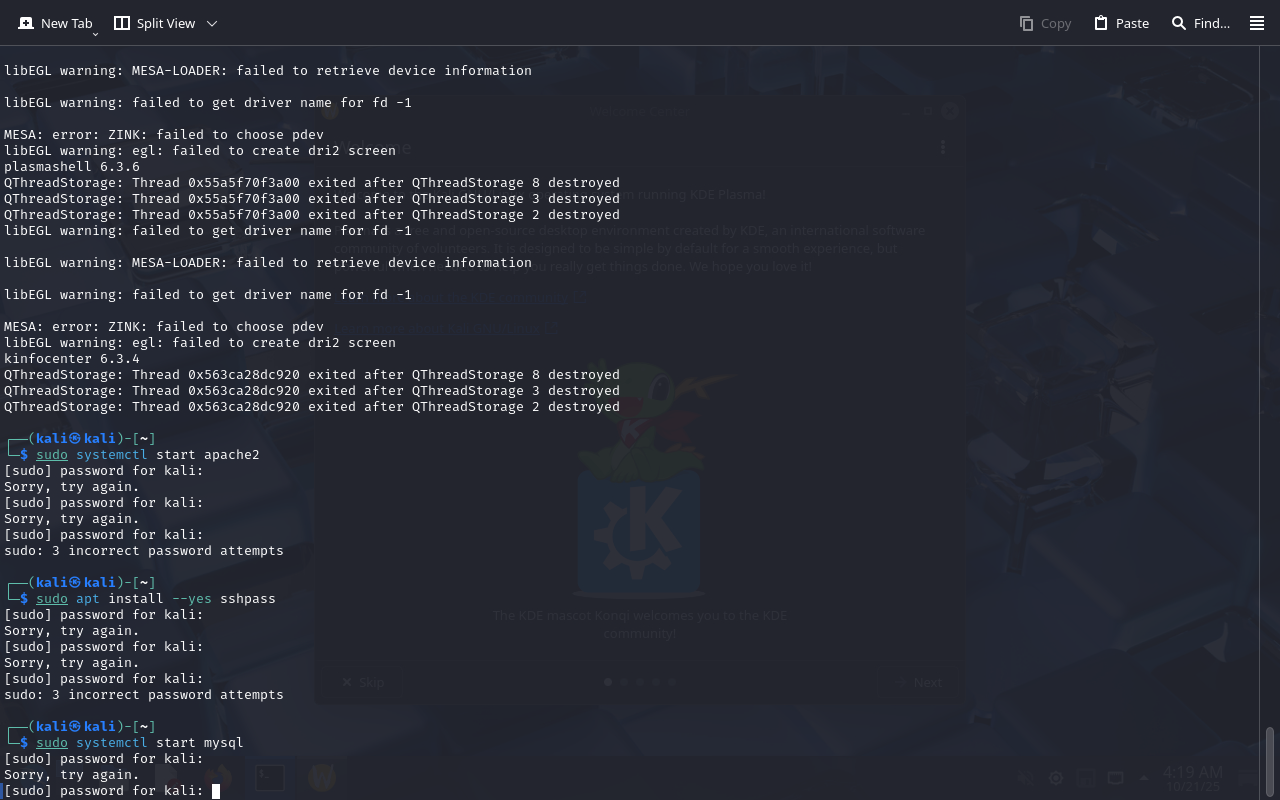Open a new terminal tab
The height and width of the screenshot is (800, 1280).
(26, 23)
